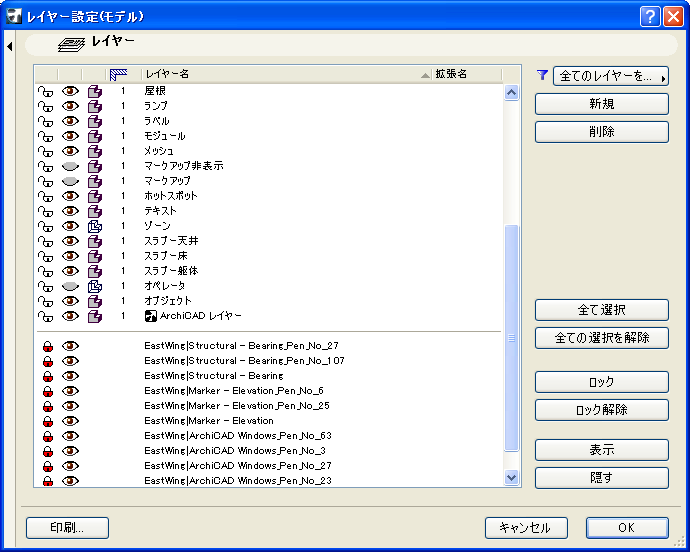Collapse the left panel with black triangle
Viewport: 690px width, 552px height.
pos(10,46)
